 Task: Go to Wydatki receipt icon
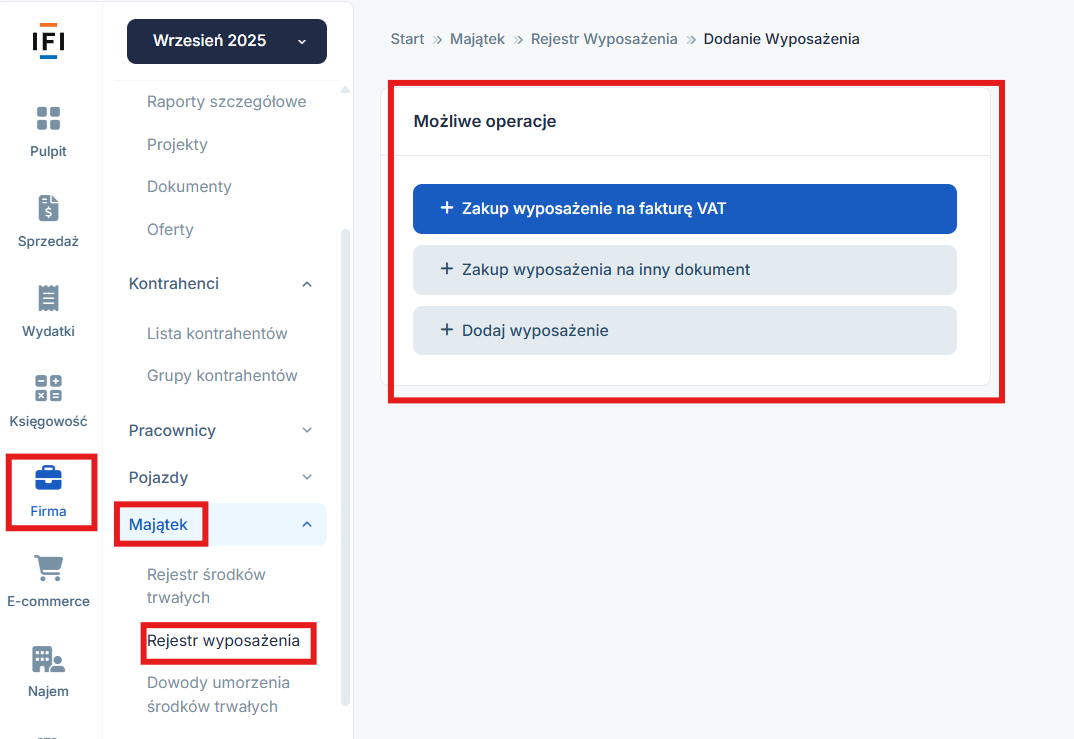coord(48,298)
